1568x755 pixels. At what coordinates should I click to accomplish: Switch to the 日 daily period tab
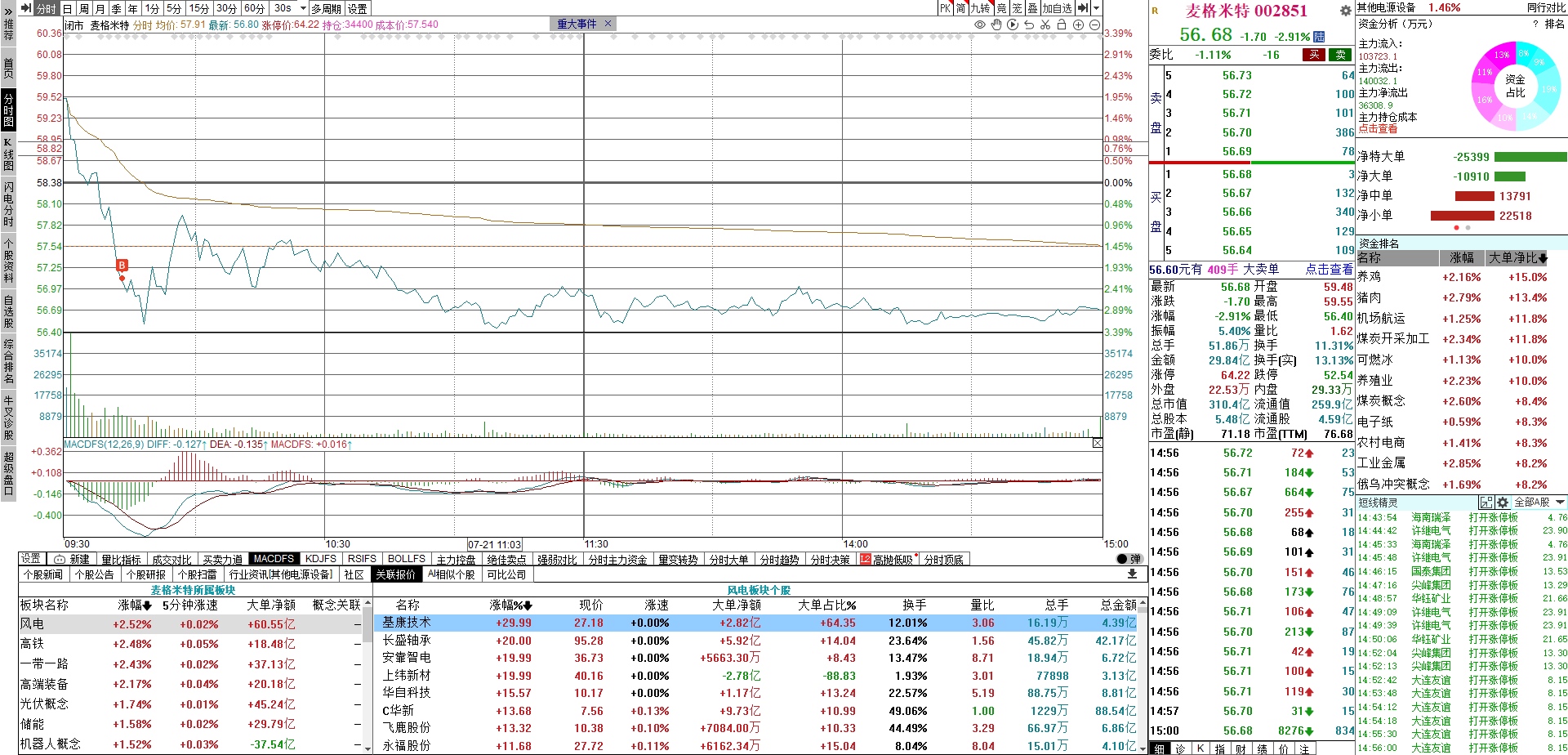click(68, 8)
